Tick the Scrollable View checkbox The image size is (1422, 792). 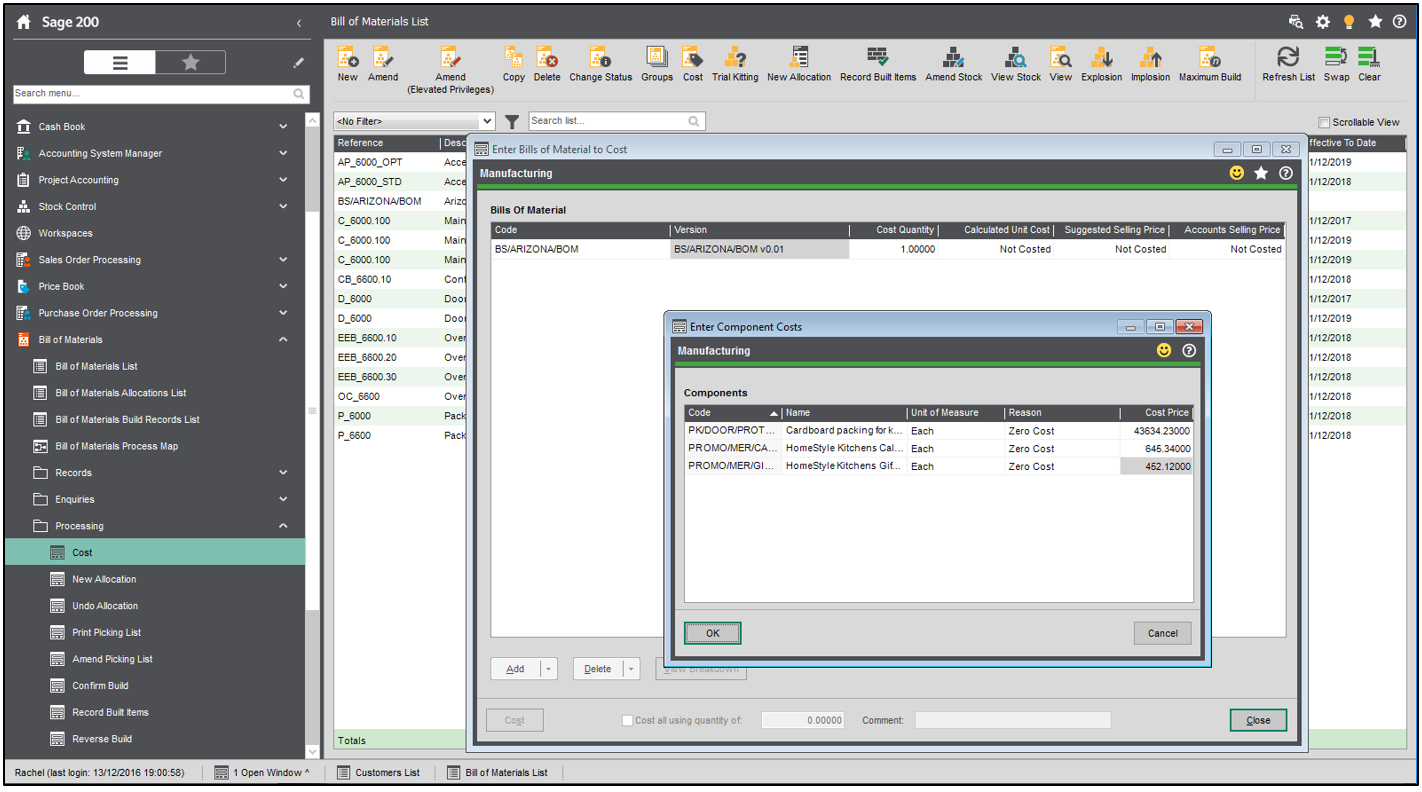pyautogui.click(x=1324, y=123)
